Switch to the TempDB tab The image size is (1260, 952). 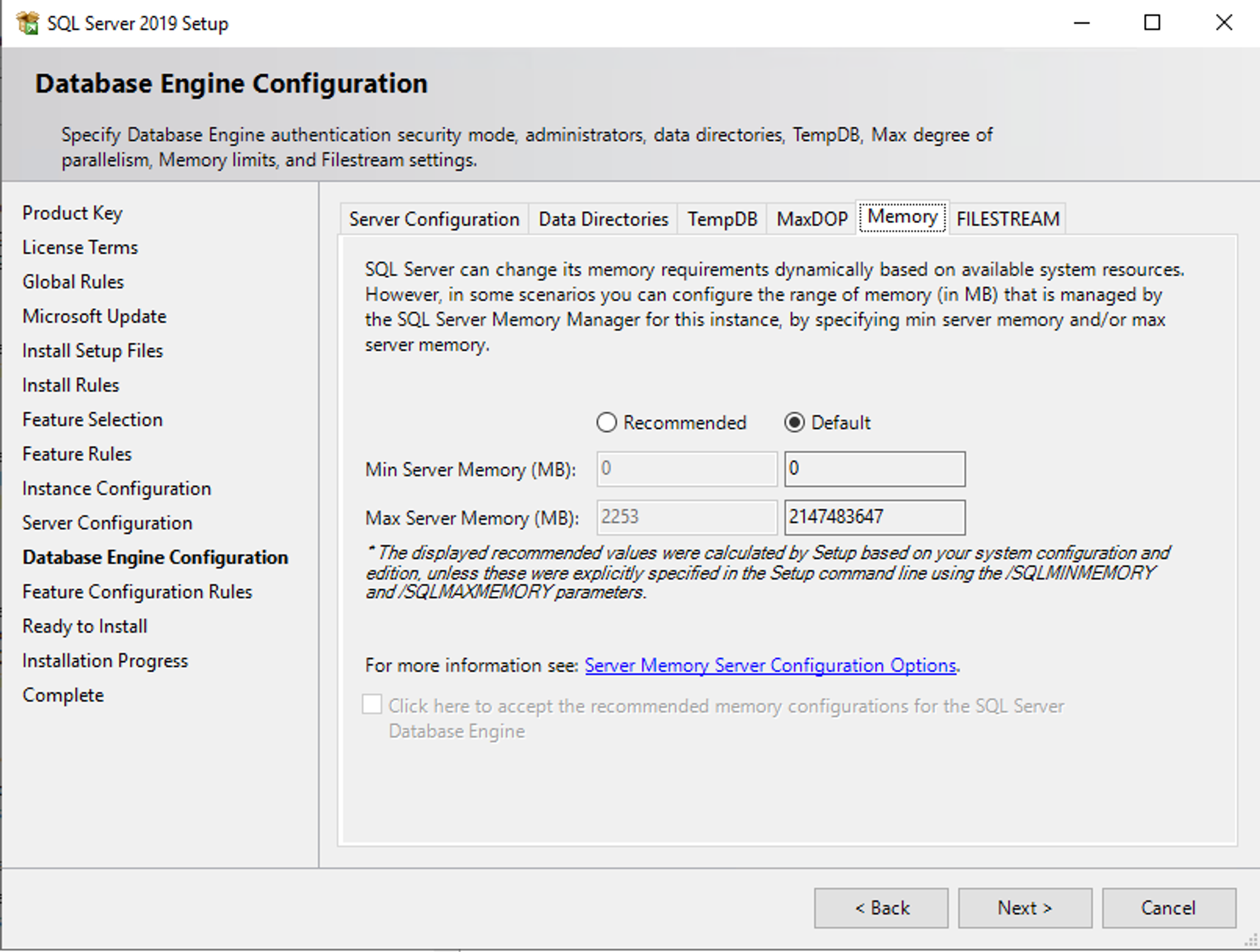tap(722, 219)
